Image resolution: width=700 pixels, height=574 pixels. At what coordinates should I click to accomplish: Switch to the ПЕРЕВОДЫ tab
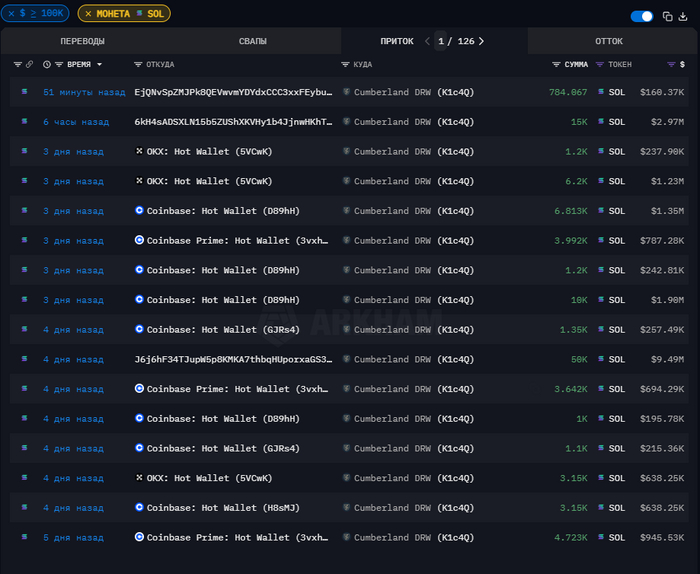coord(82,41)
